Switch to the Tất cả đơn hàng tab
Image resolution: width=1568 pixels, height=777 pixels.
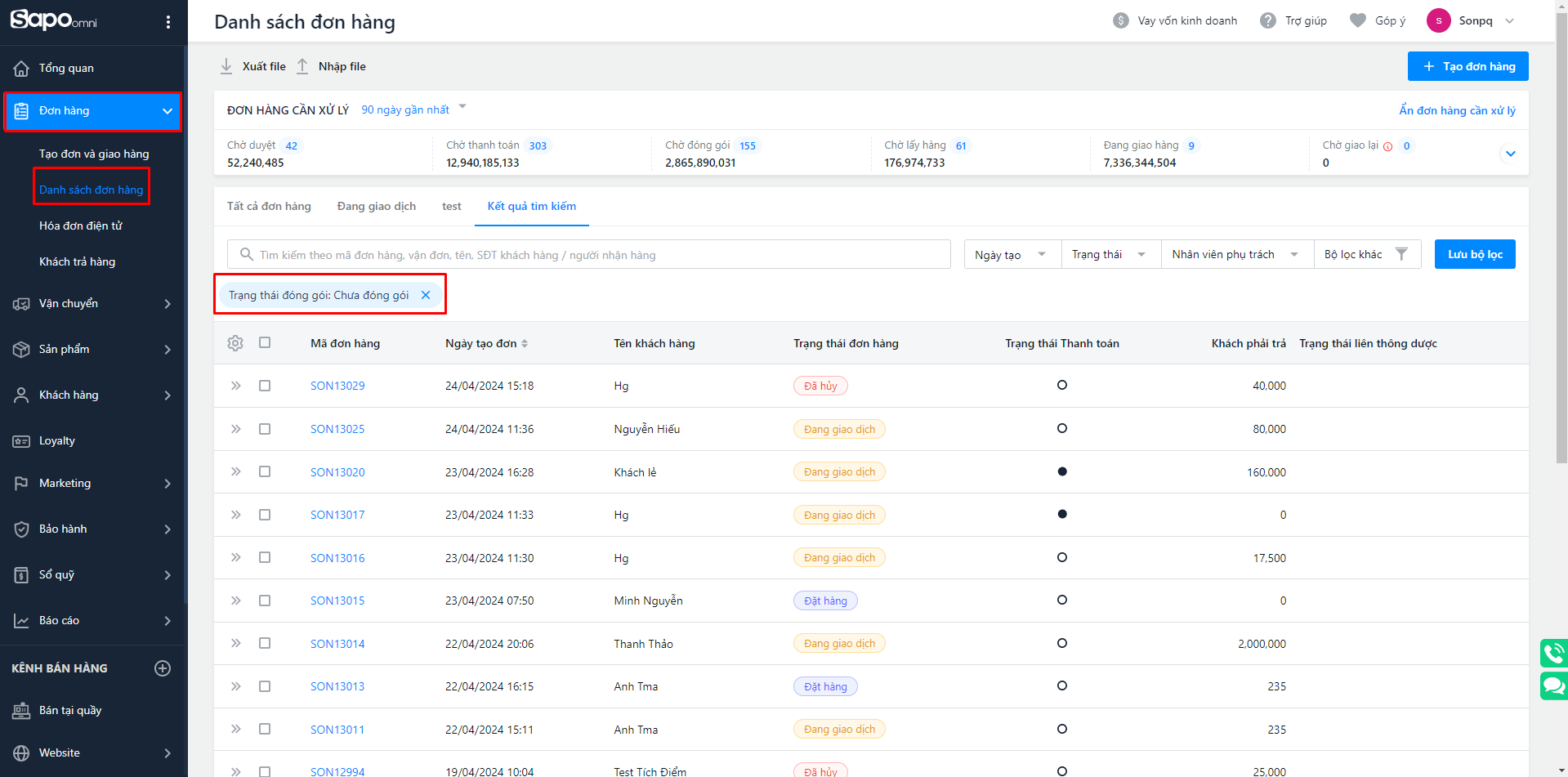(x=269, y=206)
